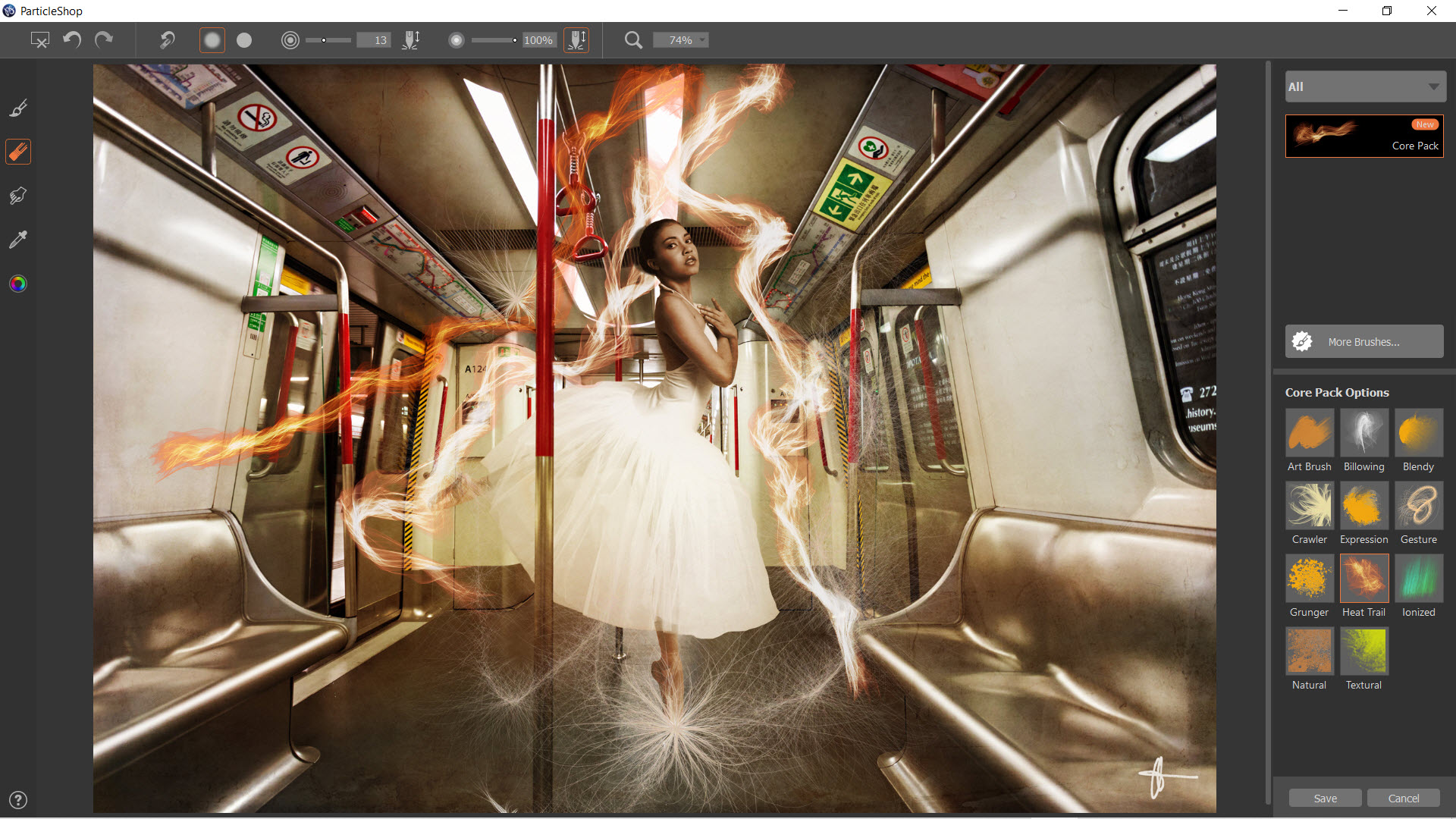1456x819 pixels.
Task: Click the Cancel button
Action: [1403, 797]
